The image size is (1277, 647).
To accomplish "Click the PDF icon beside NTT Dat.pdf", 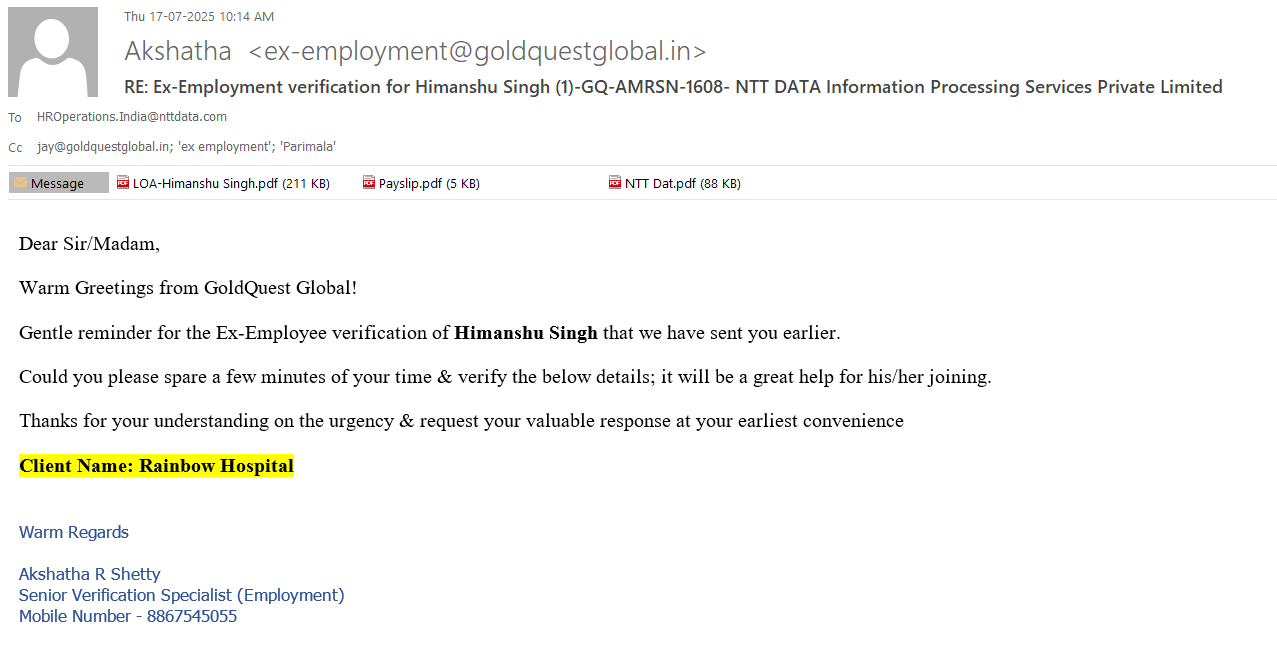I will [x=615, y=183].
